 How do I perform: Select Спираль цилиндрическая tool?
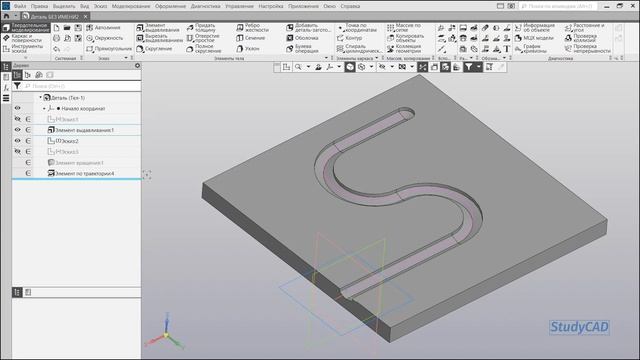tap(359, 49)
